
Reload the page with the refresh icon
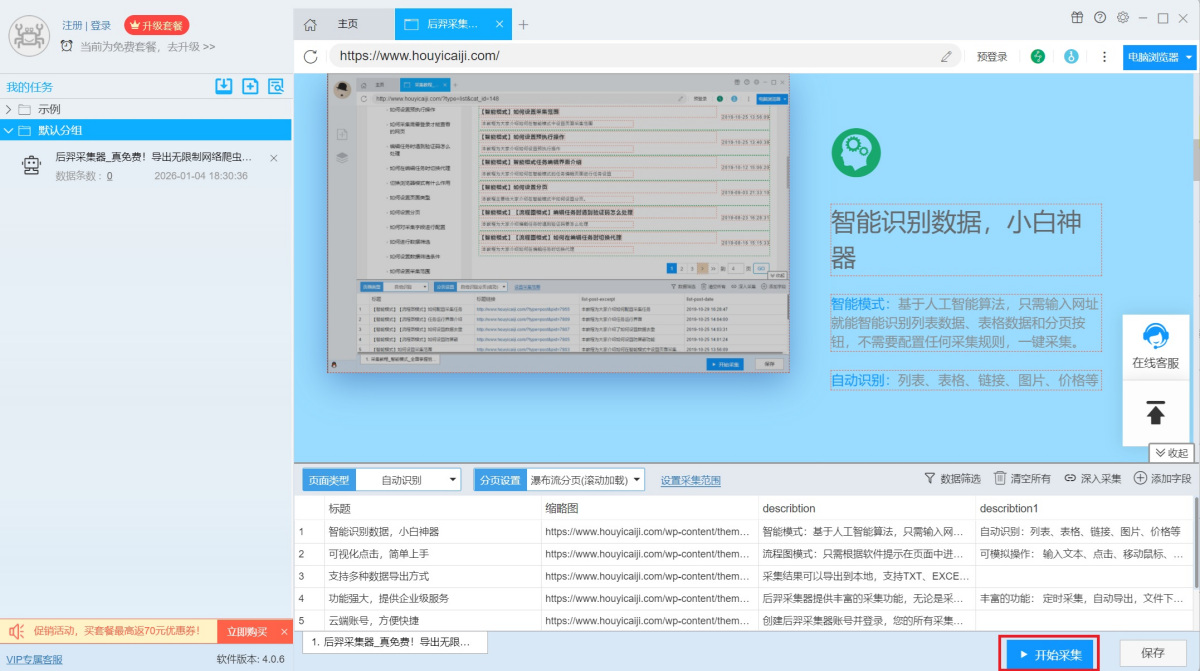pyautogui.click(x=311, y=57)
